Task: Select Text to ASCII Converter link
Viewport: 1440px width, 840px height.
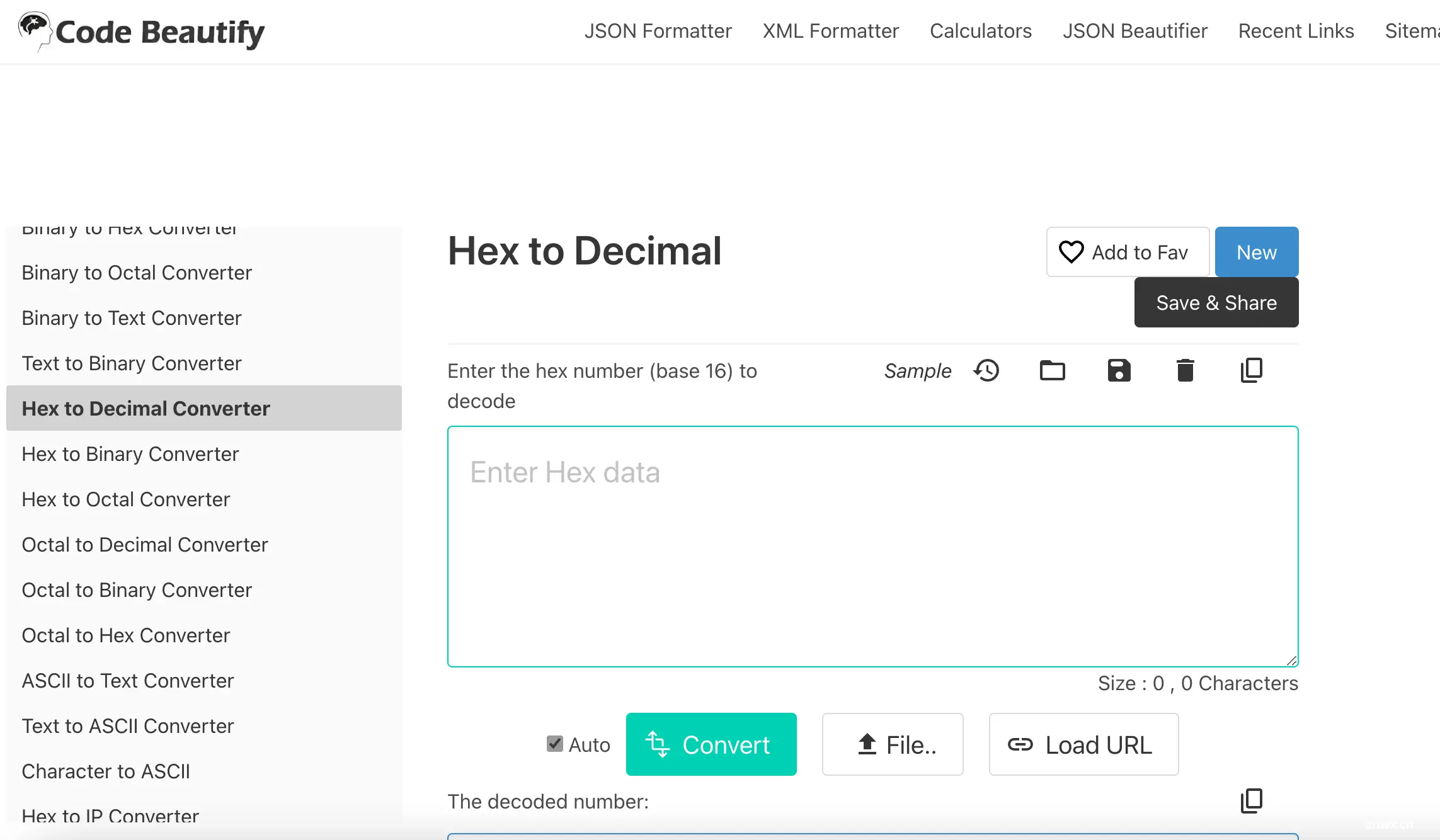Action: tap(128, 726)
